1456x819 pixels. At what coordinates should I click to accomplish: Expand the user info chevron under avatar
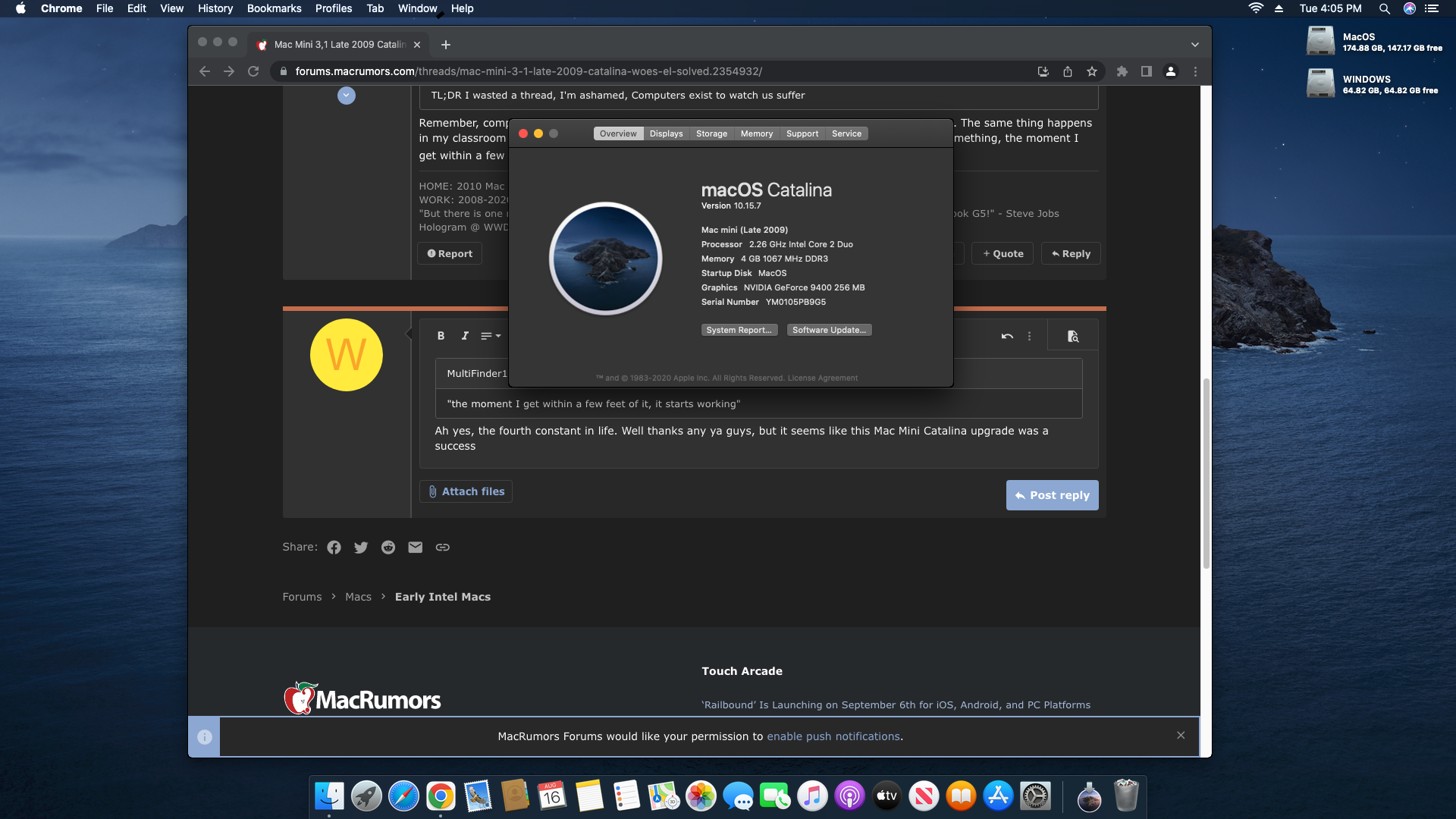(x=347, y=96)
